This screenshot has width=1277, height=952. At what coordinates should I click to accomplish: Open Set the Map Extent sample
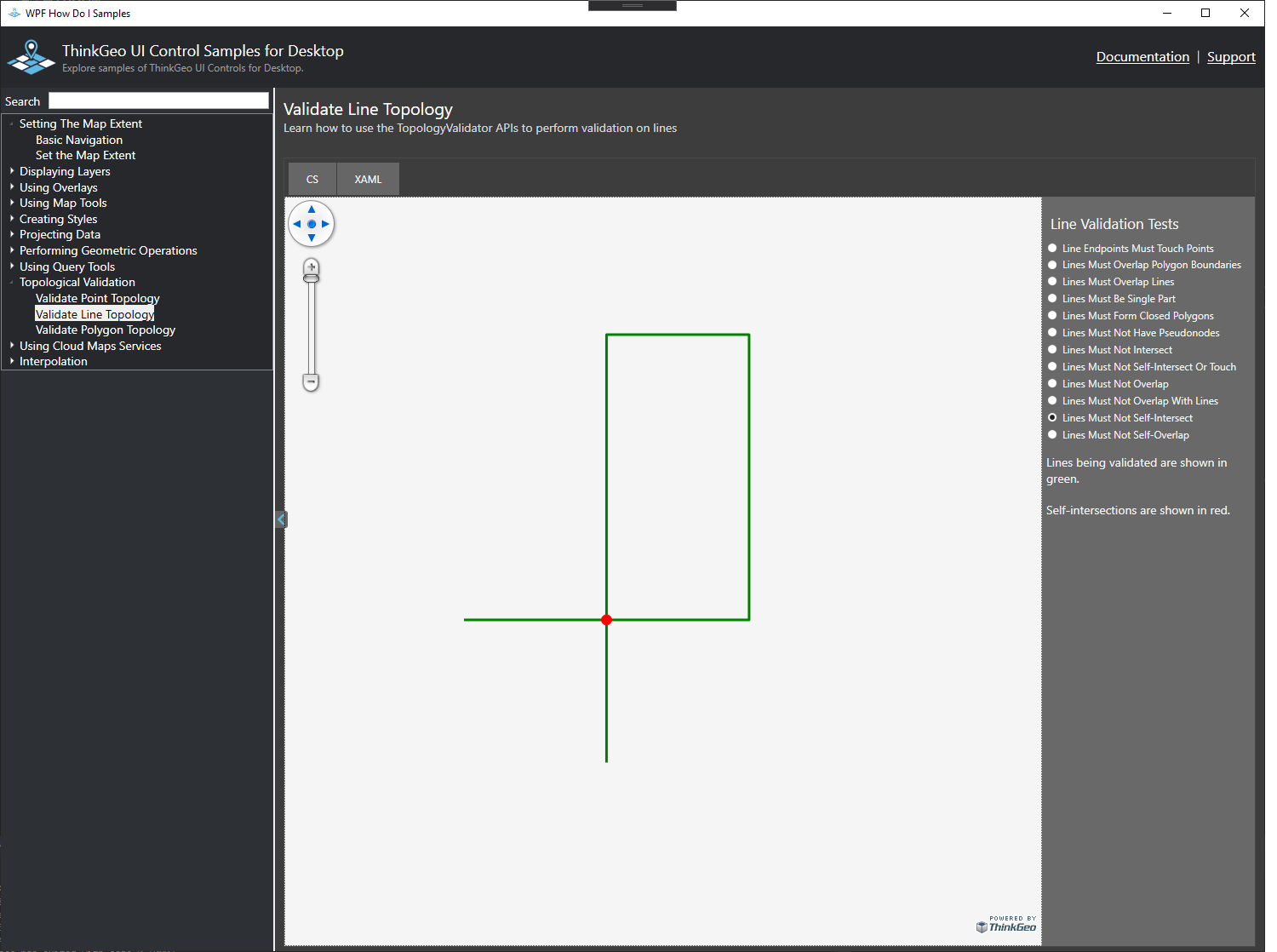click(x=85, y=155)
